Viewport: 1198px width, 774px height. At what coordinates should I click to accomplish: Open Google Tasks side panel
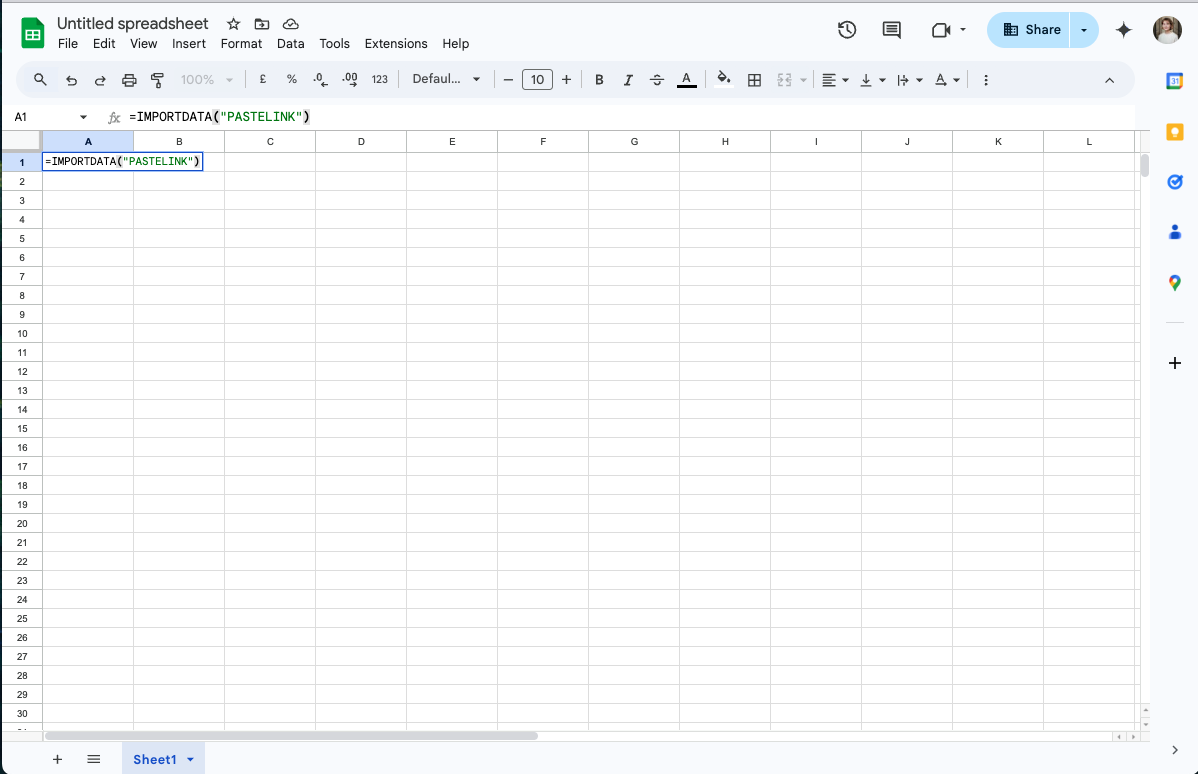click(x=1174, y=182)
